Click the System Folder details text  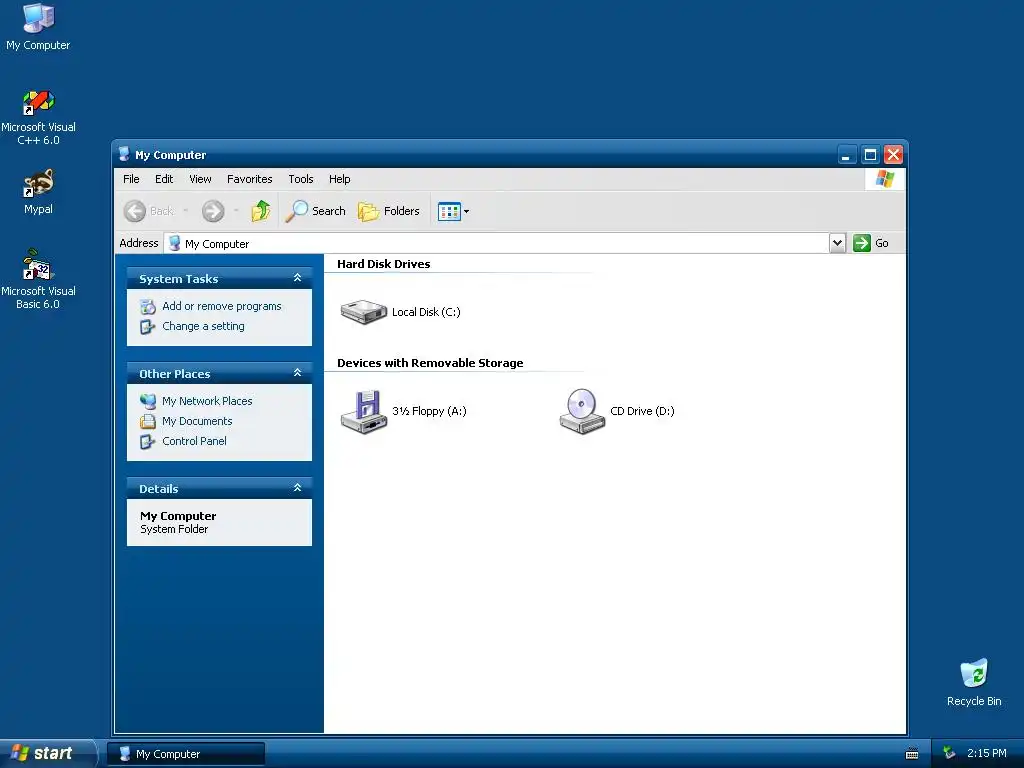coord(174,530)
